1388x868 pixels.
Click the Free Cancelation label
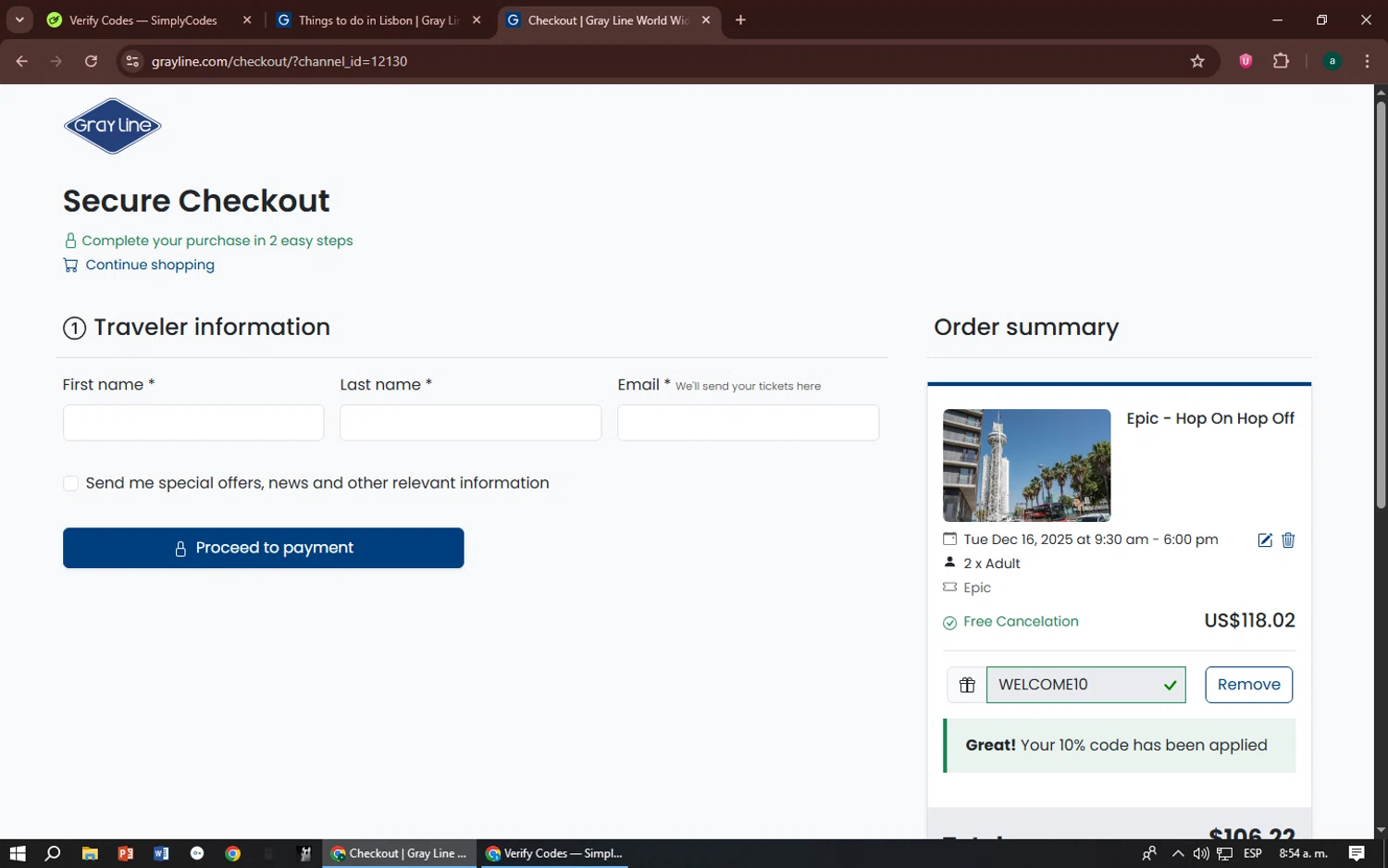(1021, 622)
